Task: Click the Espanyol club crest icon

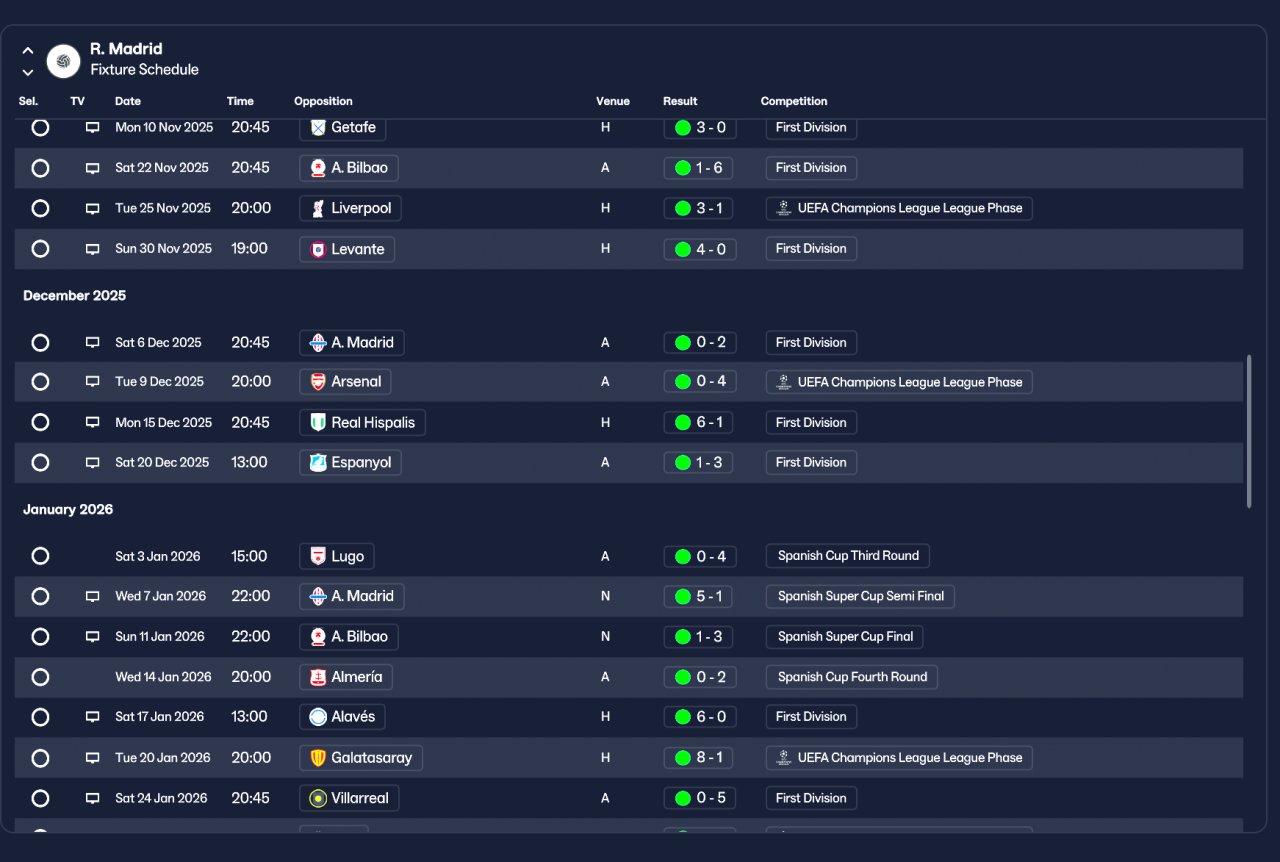Action: [x=318, y=462]
